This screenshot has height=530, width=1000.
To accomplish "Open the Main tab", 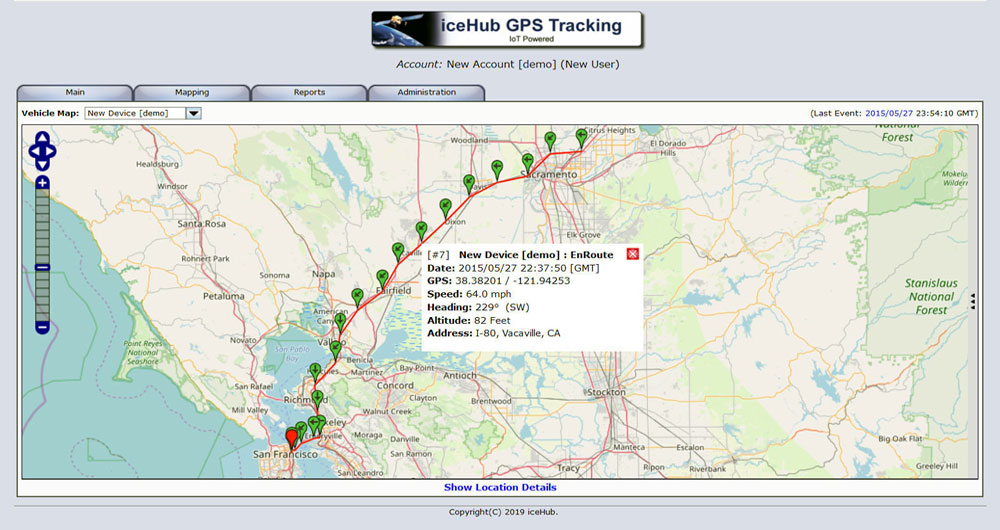I will [x=75, y=92].
